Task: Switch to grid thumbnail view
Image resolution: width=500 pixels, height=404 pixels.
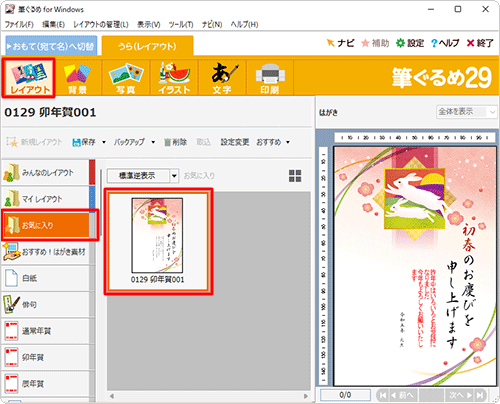Action: coord(295,176)
